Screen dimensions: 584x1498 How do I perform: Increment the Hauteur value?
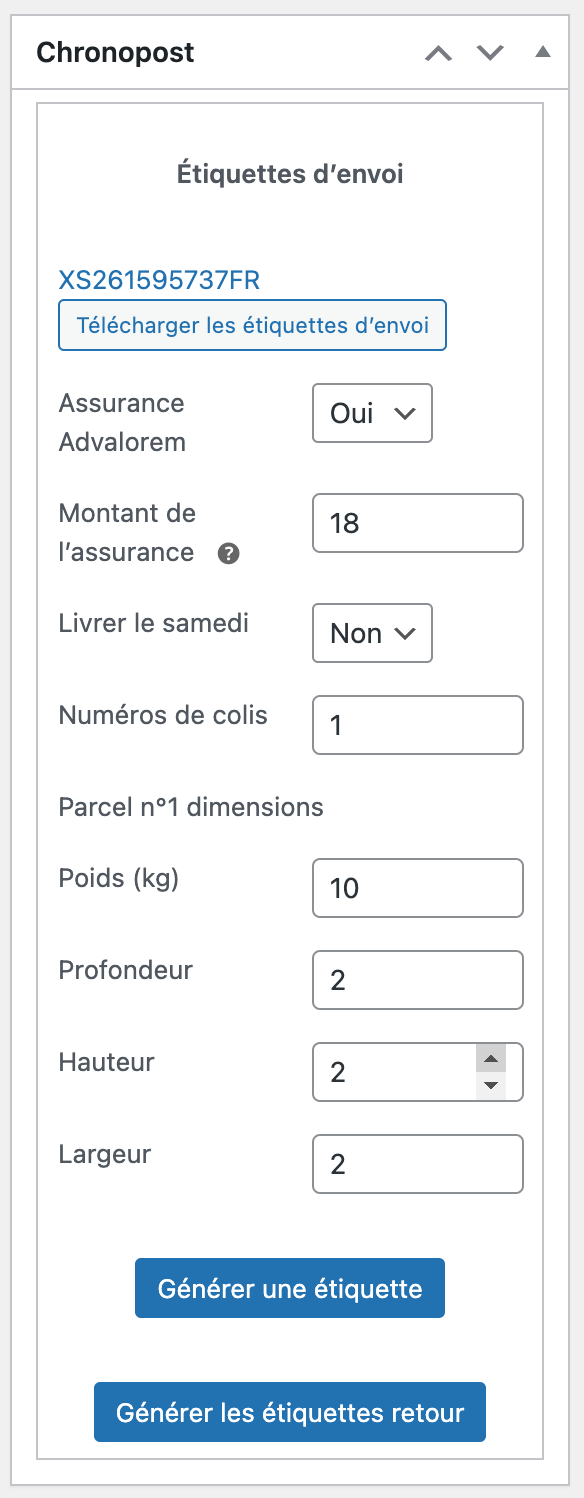(x=492, y=1060)
